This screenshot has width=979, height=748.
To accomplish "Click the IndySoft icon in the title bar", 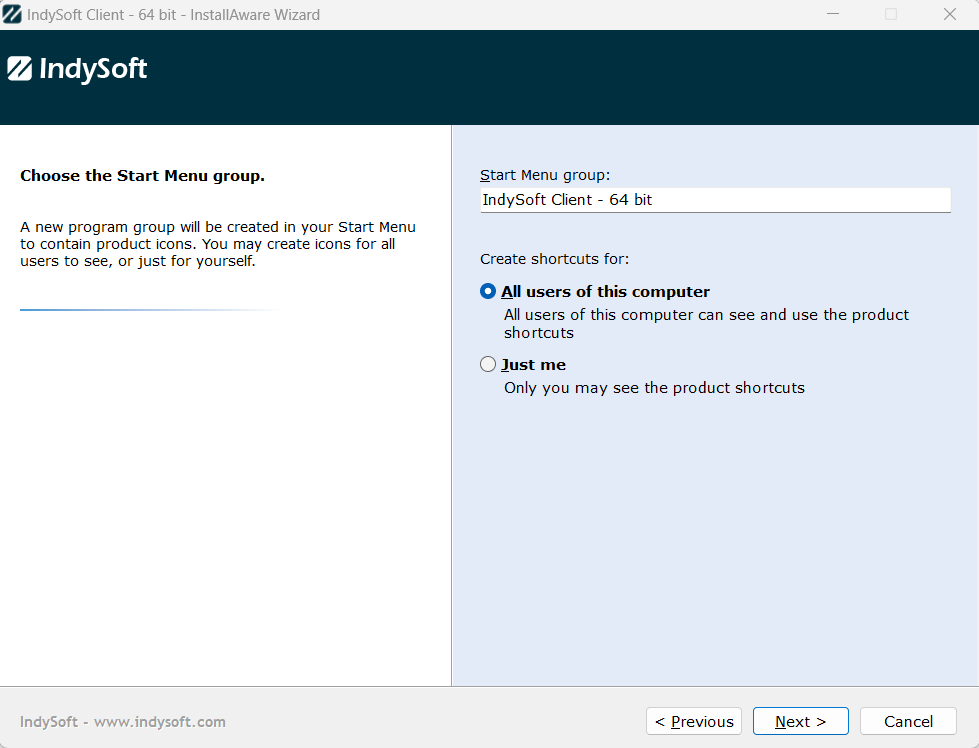I will 13,15.
